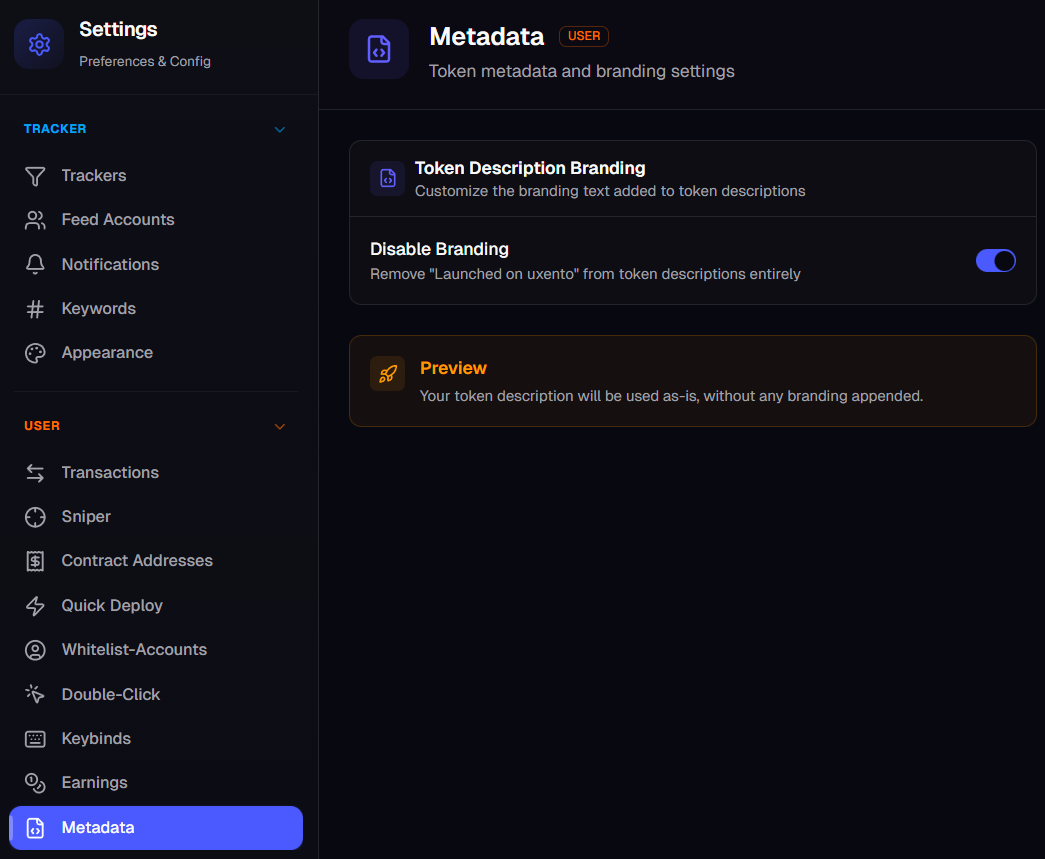The height and width of the screenshot is (859, 1045).
Task: Select the active Metadata menu item
Action: [156, 828]
